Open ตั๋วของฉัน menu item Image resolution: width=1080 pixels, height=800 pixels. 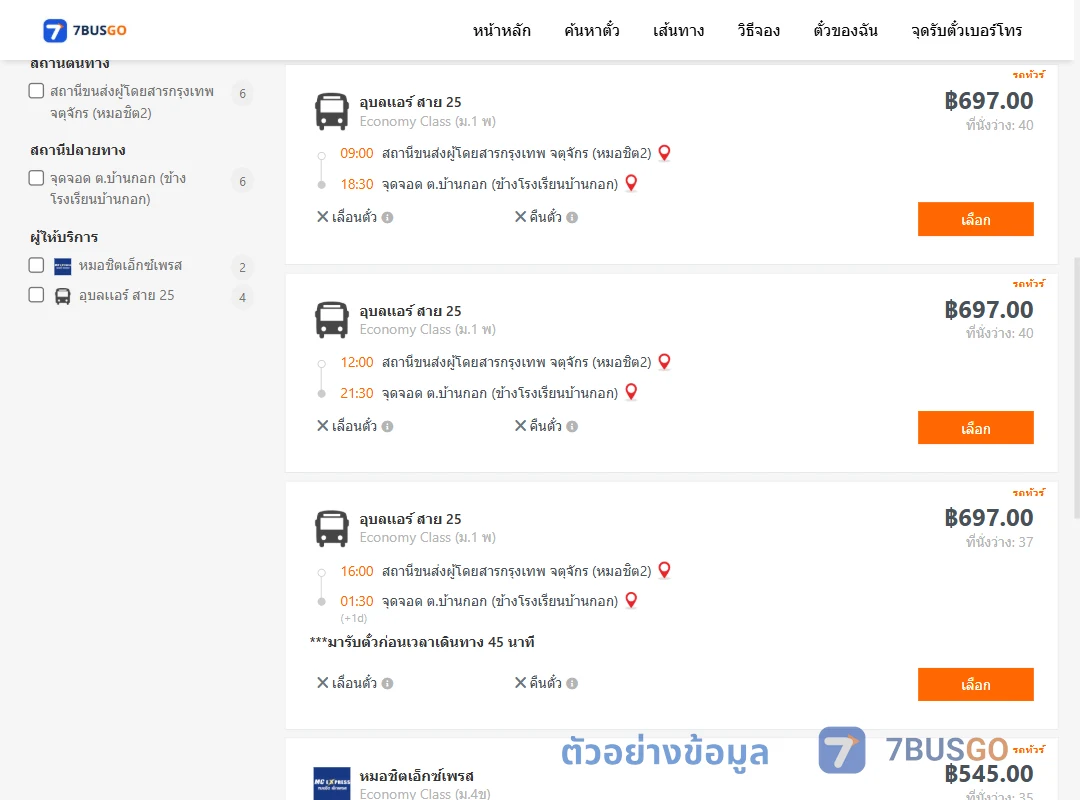point(845,31)
